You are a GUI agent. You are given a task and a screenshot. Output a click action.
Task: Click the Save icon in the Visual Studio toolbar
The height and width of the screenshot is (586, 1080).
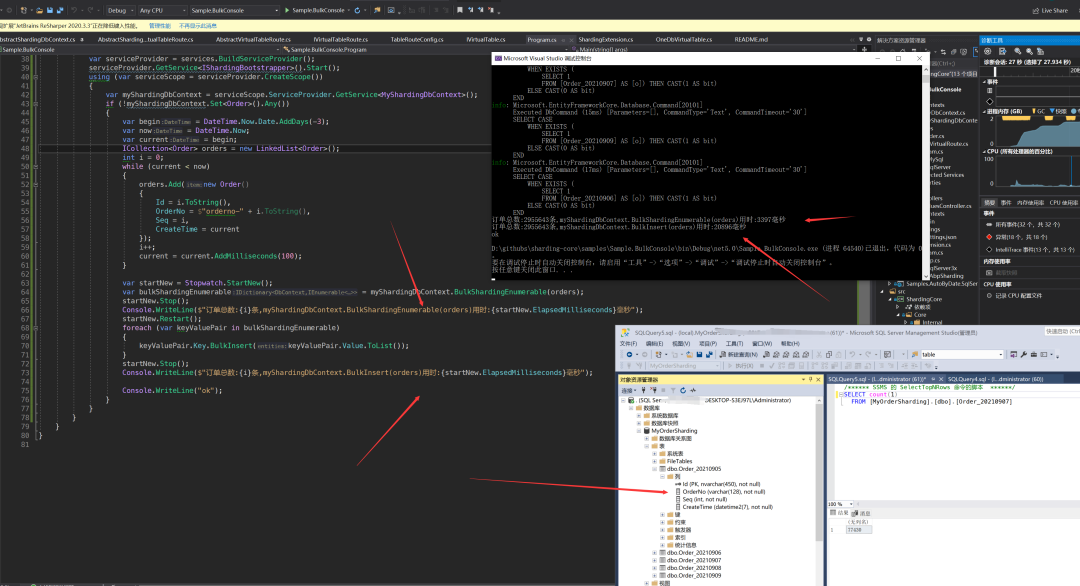[50, 10]
